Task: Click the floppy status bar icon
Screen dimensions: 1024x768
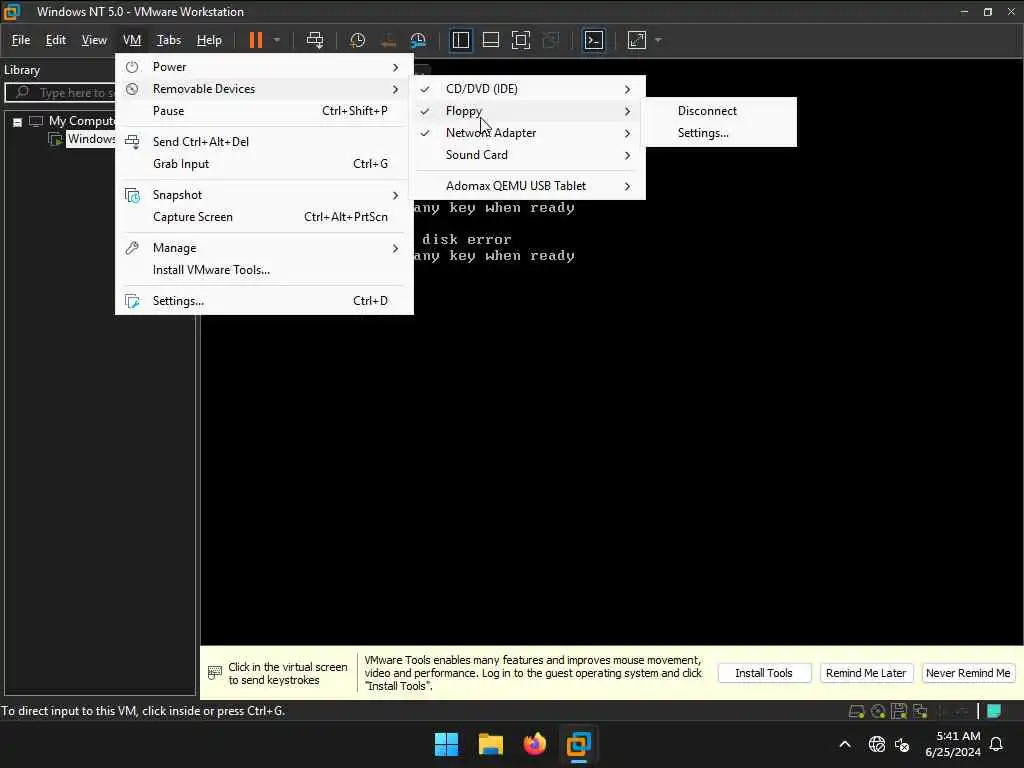Action: [899, 712]
